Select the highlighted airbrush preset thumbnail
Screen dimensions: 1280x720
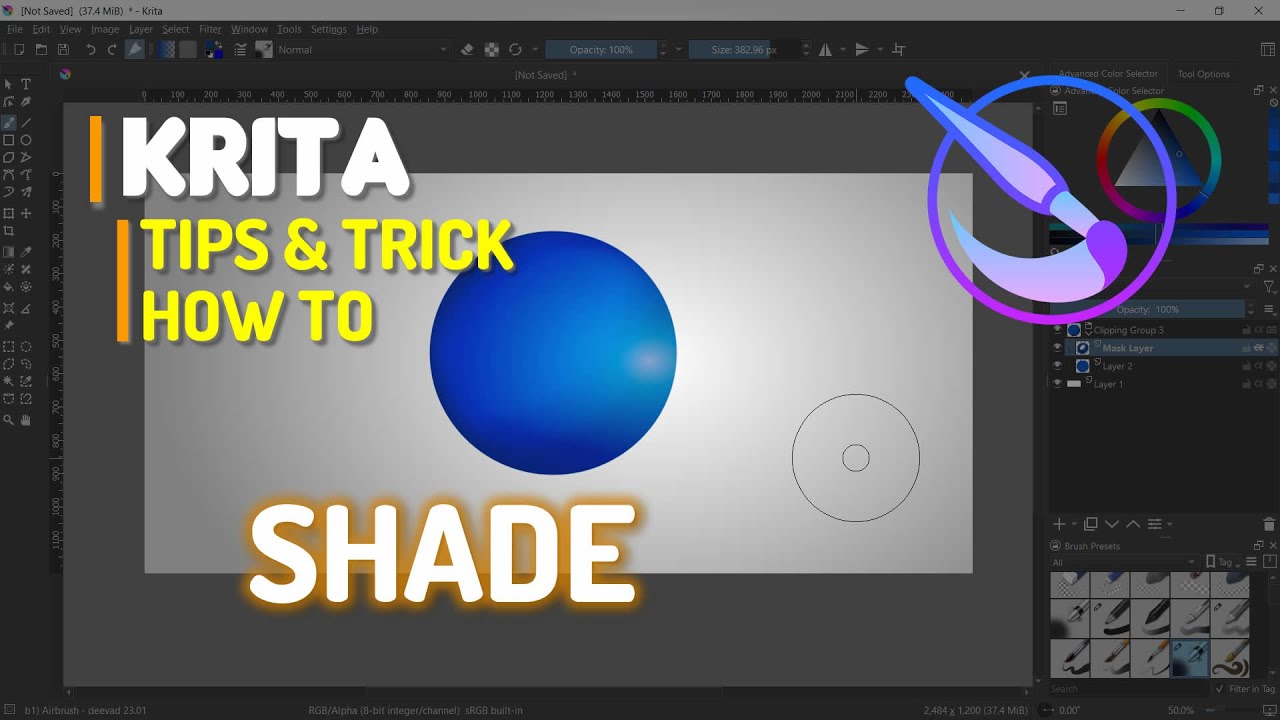[1190, 659]
